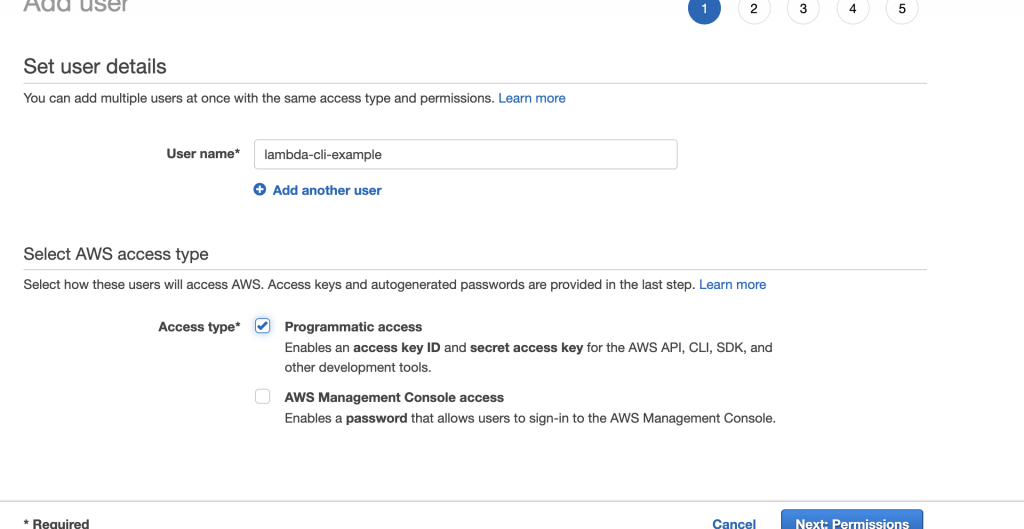
Task: Check AWS Management Console access option
Action: pyautogui.click(x=263, y=396)
